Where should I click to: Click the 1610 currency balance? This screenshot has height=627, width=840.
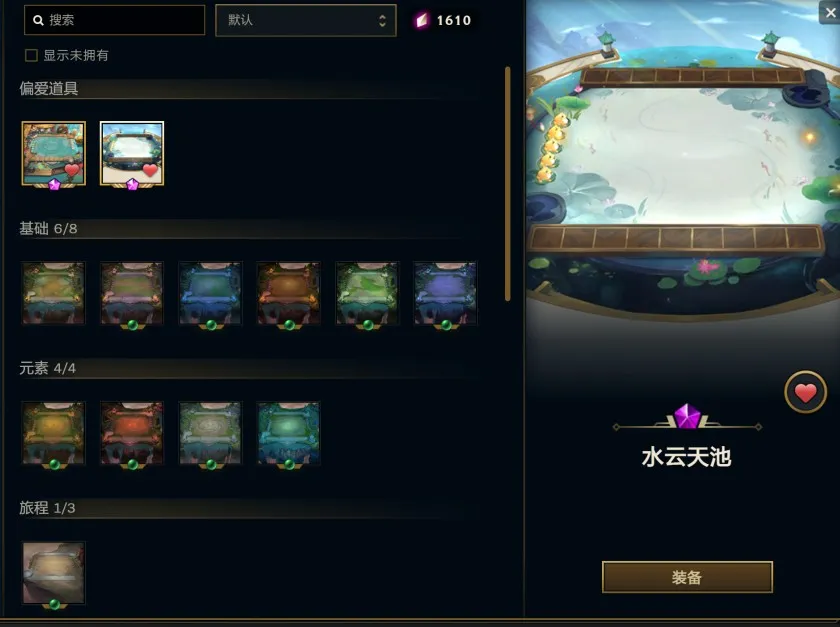click(x=454, y=20)
